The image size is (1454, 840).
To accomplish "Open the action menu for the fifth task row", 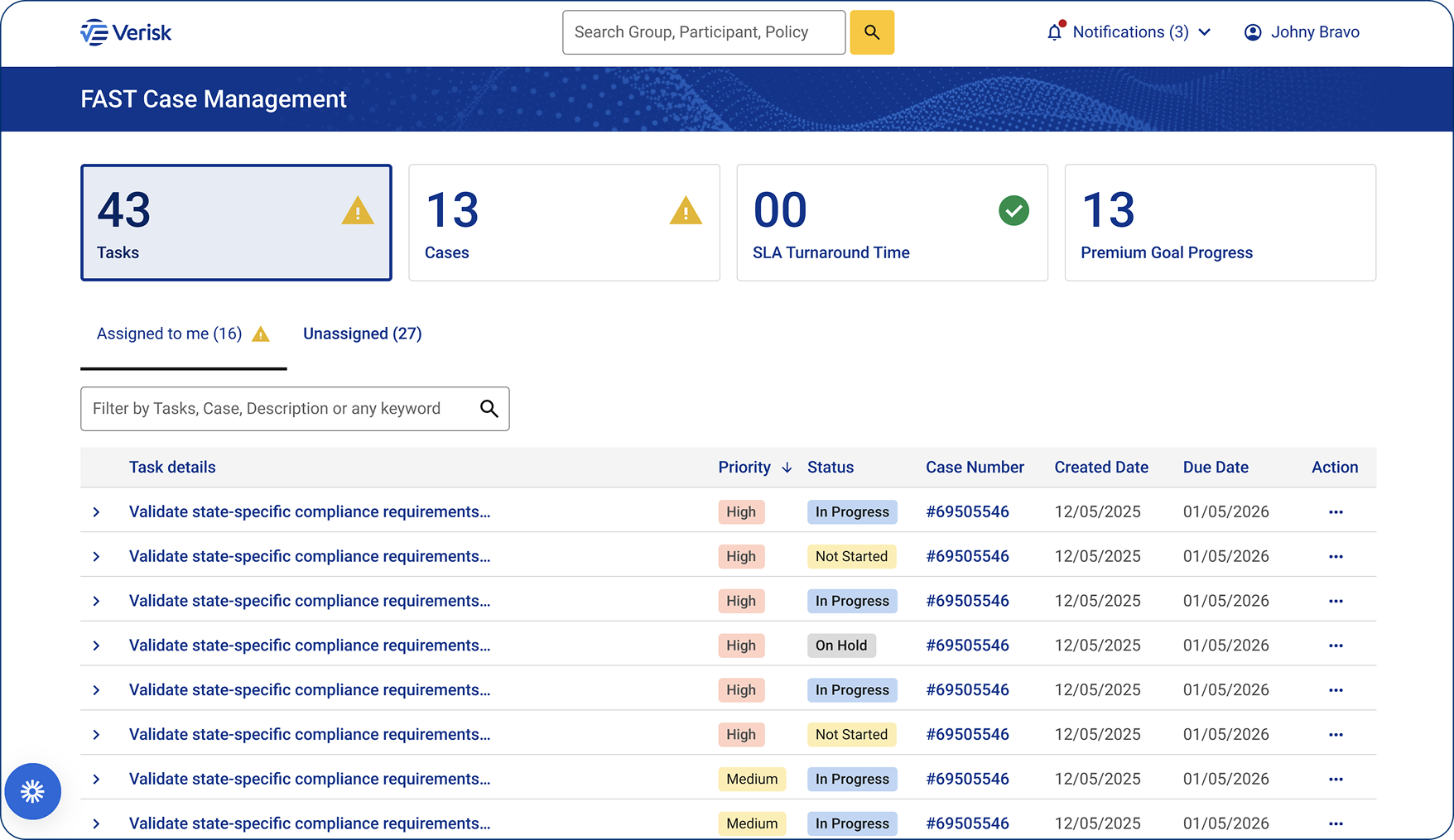I will (1336, 690).
